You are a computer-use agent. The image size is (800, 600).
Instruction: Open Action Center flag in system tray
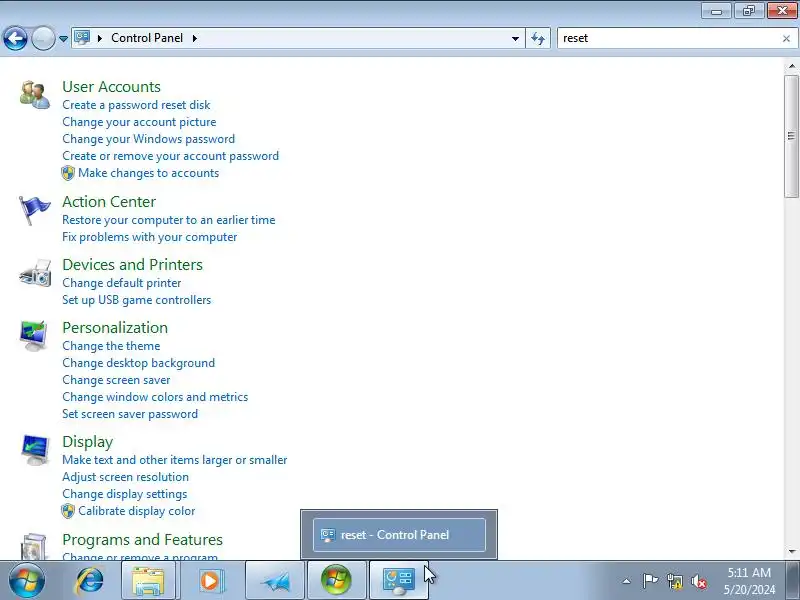coord(649,581)
